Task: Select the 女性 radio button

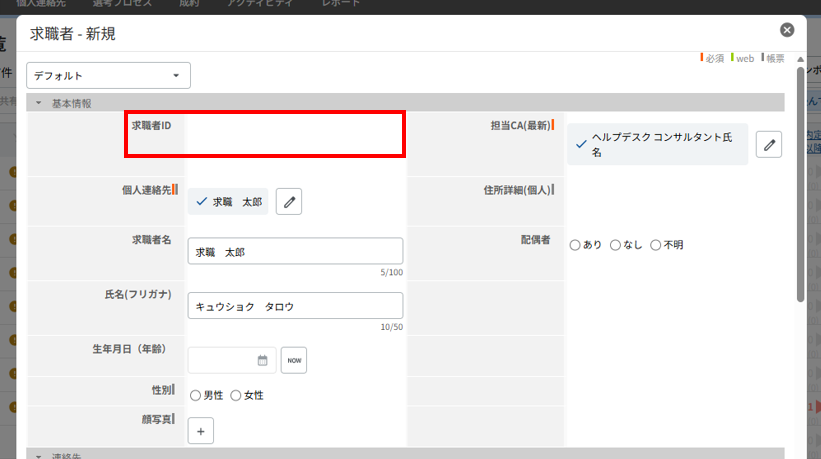Action: tap(236, 395)
